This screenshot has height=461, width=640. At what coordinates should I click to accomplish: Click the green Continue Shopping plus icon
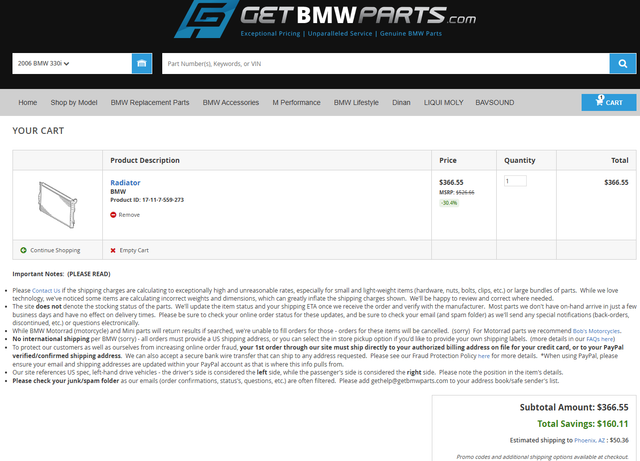[23, 250]
